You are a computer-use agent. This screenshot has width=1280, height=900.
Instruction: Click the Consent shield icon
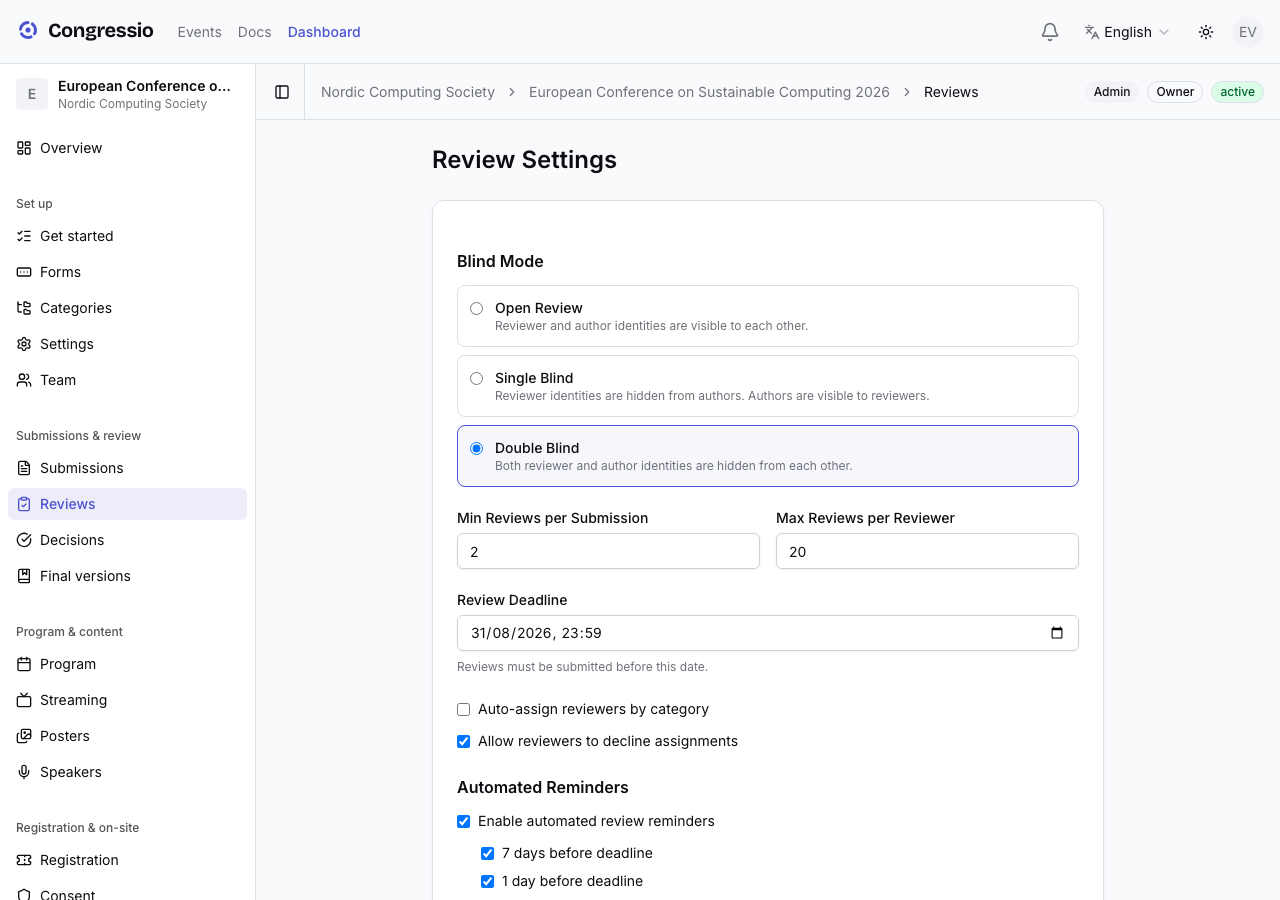pos(24,894)
